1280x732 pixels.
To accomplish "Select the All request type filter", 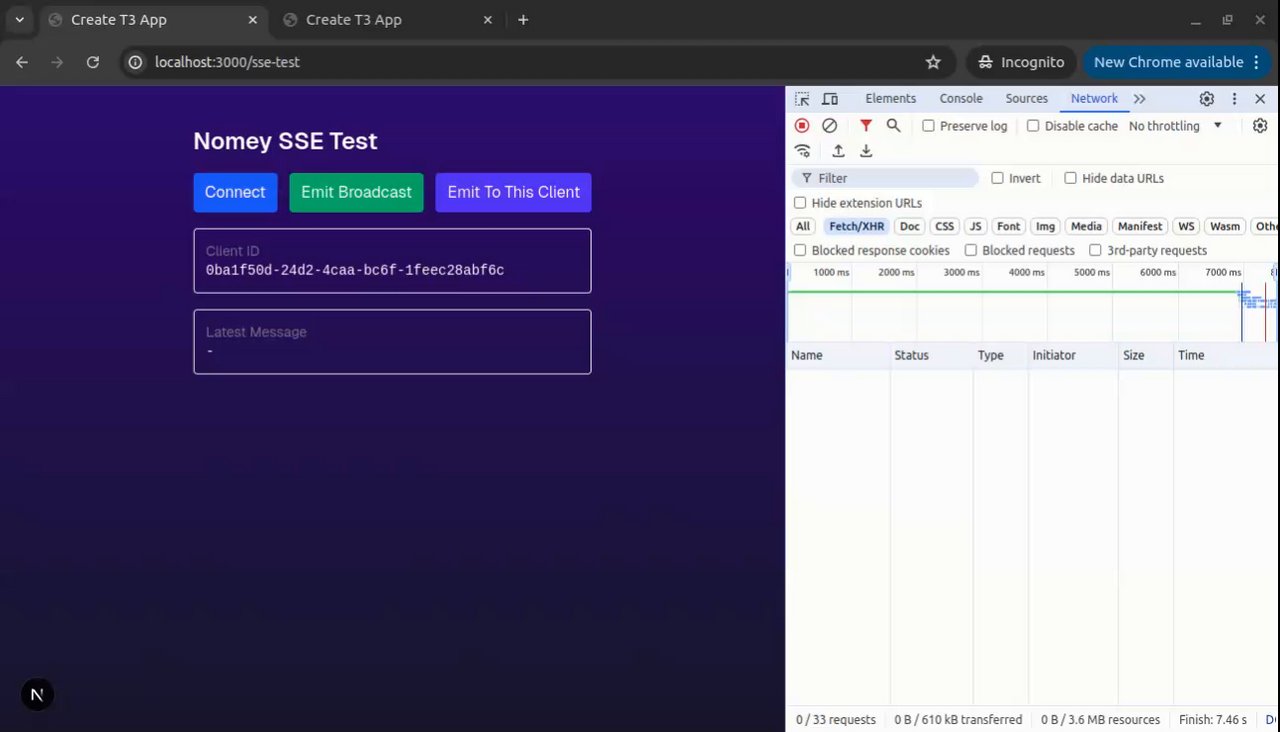I will [x=803, y=227].
